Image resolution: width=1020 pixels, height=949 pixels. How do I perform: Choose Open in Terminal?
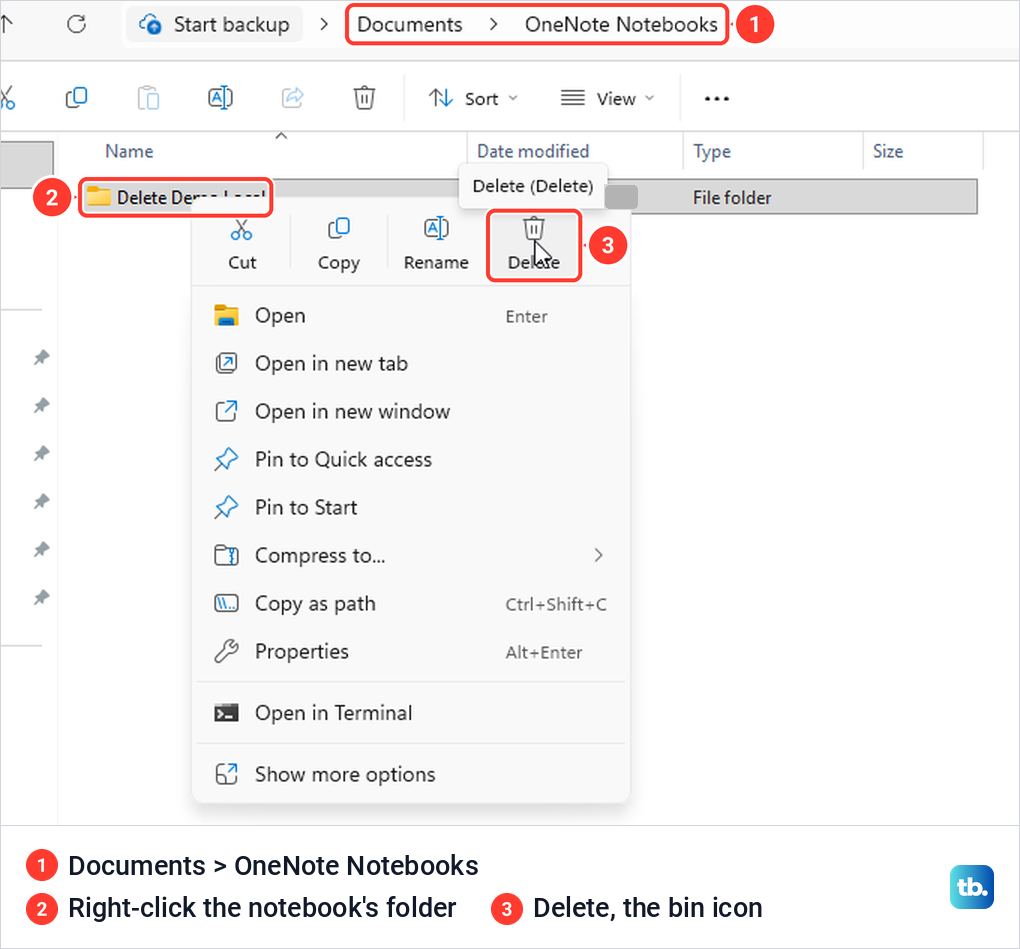[411, 714]
